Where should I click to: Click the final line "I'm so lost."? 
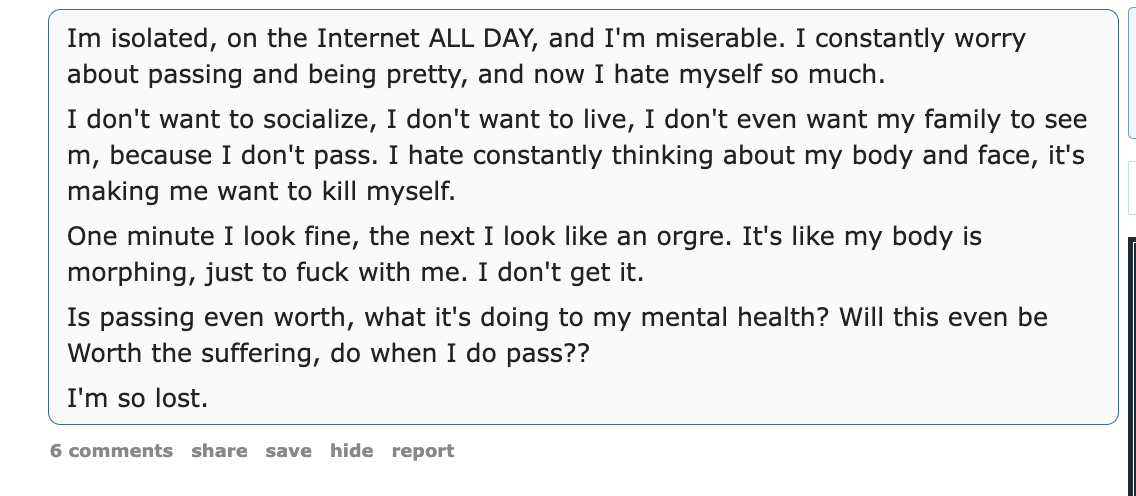138,398
